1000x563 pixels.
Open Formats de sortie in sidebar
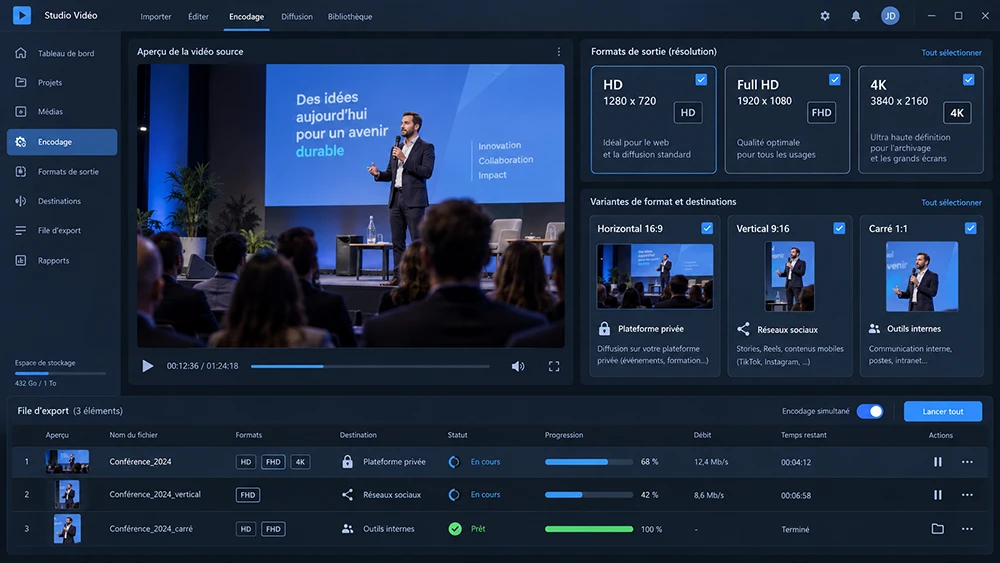coord(62,172)
